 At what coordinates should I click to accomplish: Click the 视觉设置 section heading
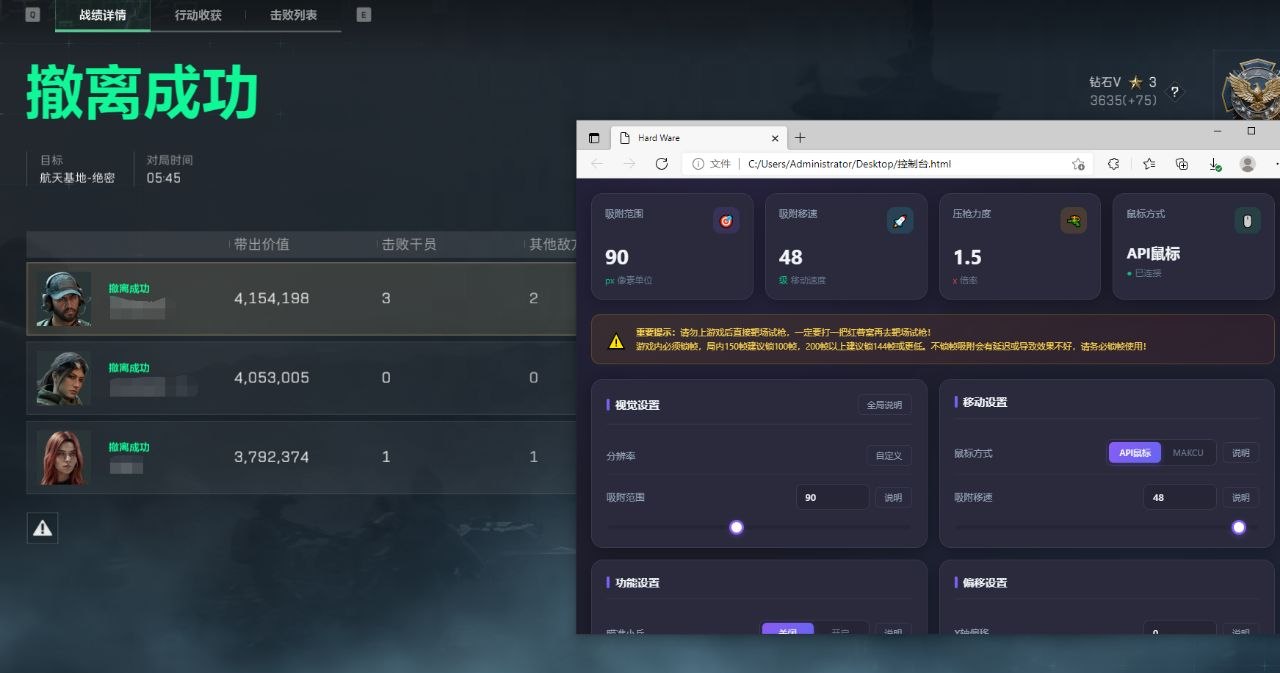637,405
